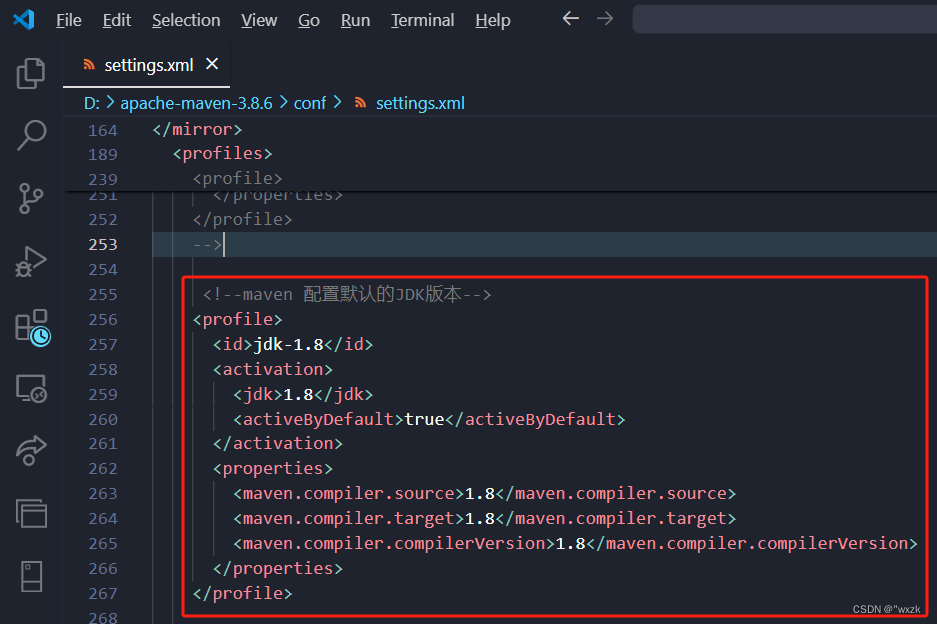Go forward using the right arrow

[605, 19]
